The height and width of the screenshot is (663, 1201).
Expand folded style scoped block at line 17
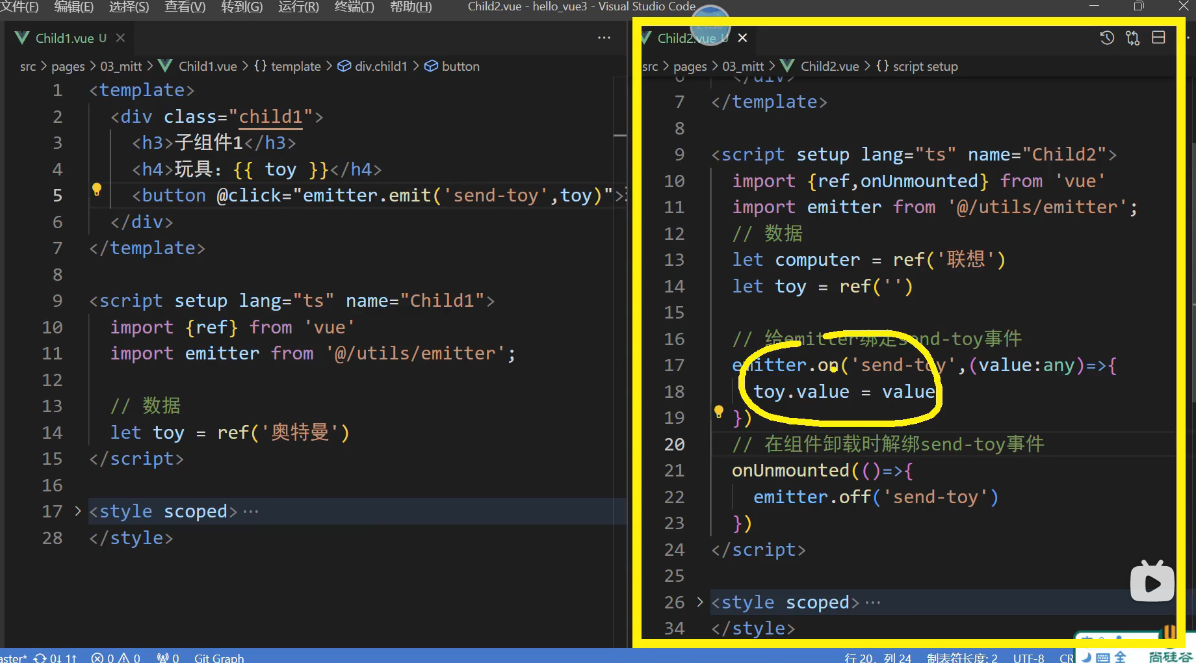(78, 511)
